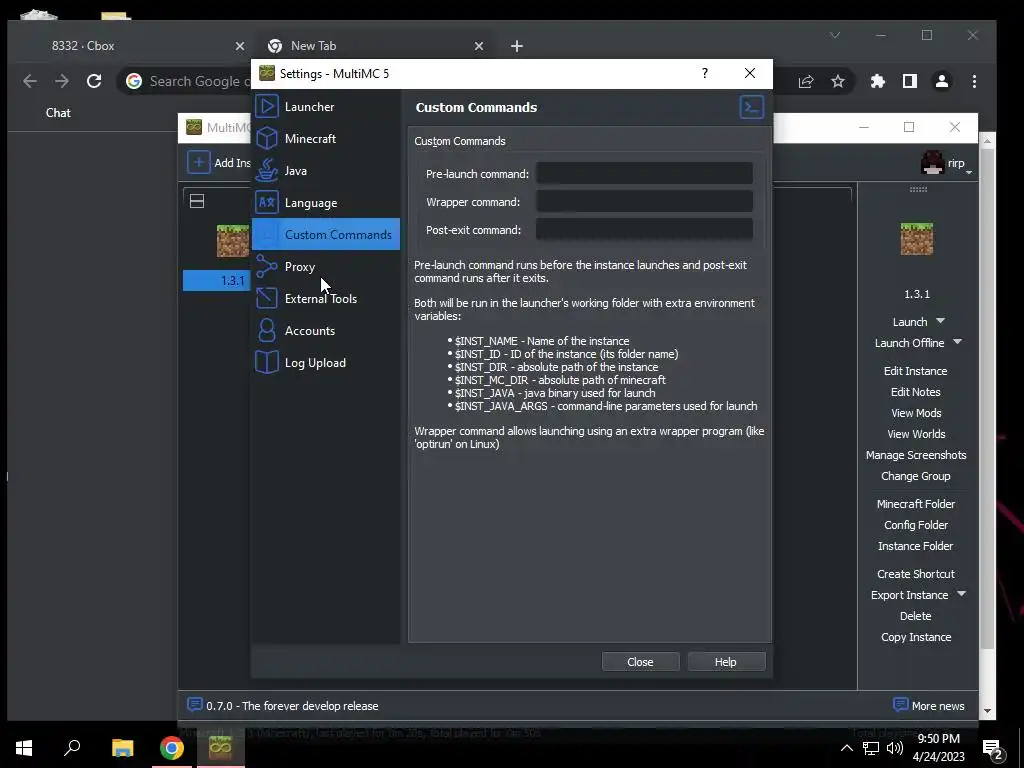
Task: Open the External Tools icon
Action: 266,298
